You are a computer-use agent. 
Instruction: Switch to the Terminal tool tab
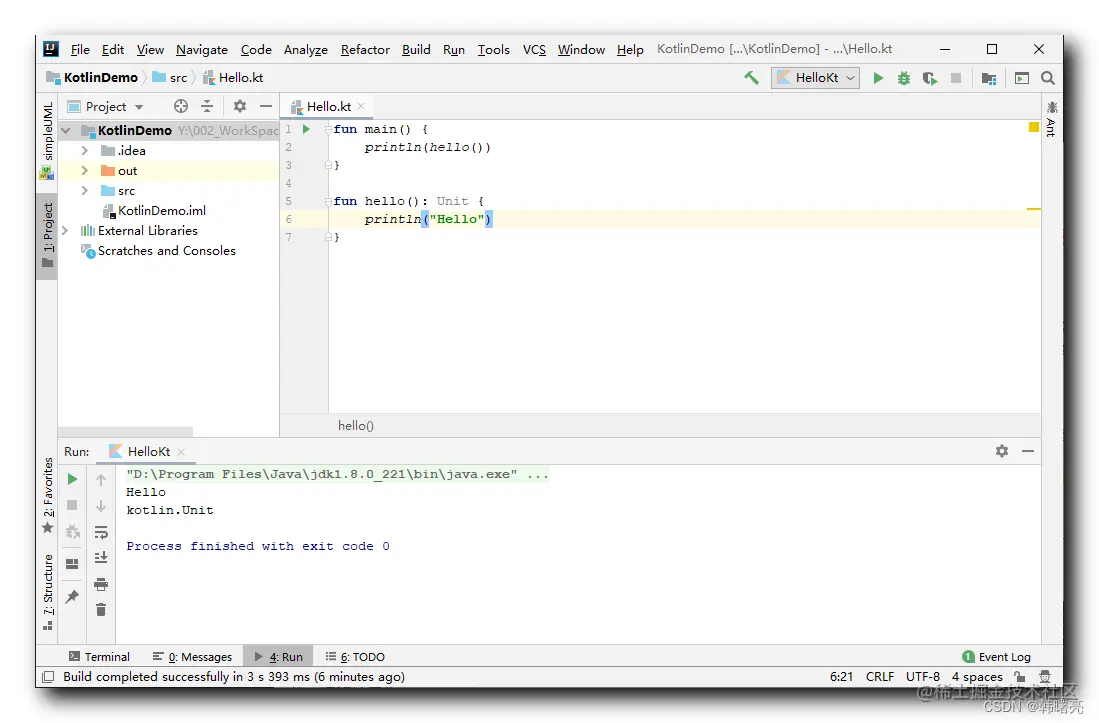100,656
